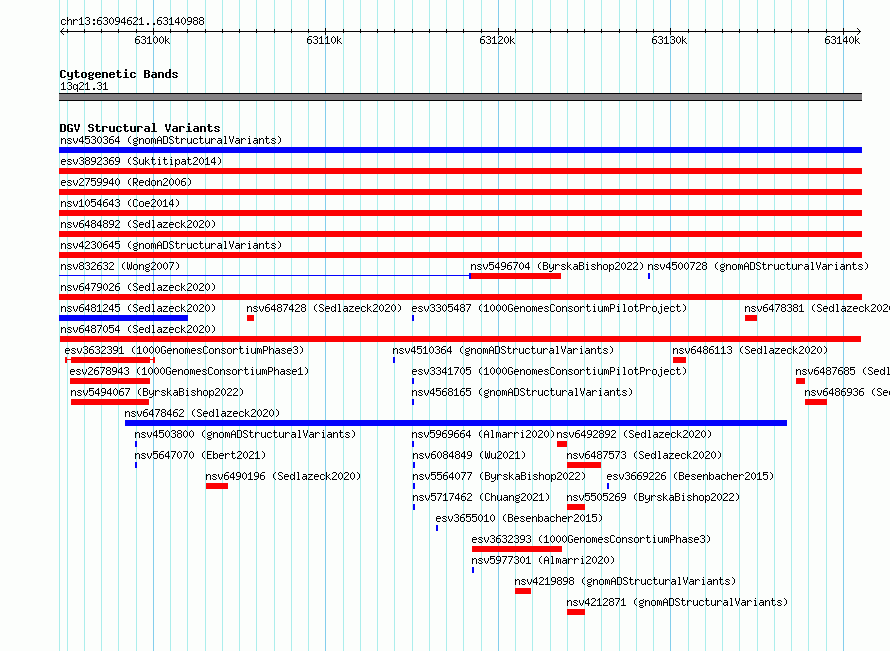Click the 63100k ruler position

[152, 41]
